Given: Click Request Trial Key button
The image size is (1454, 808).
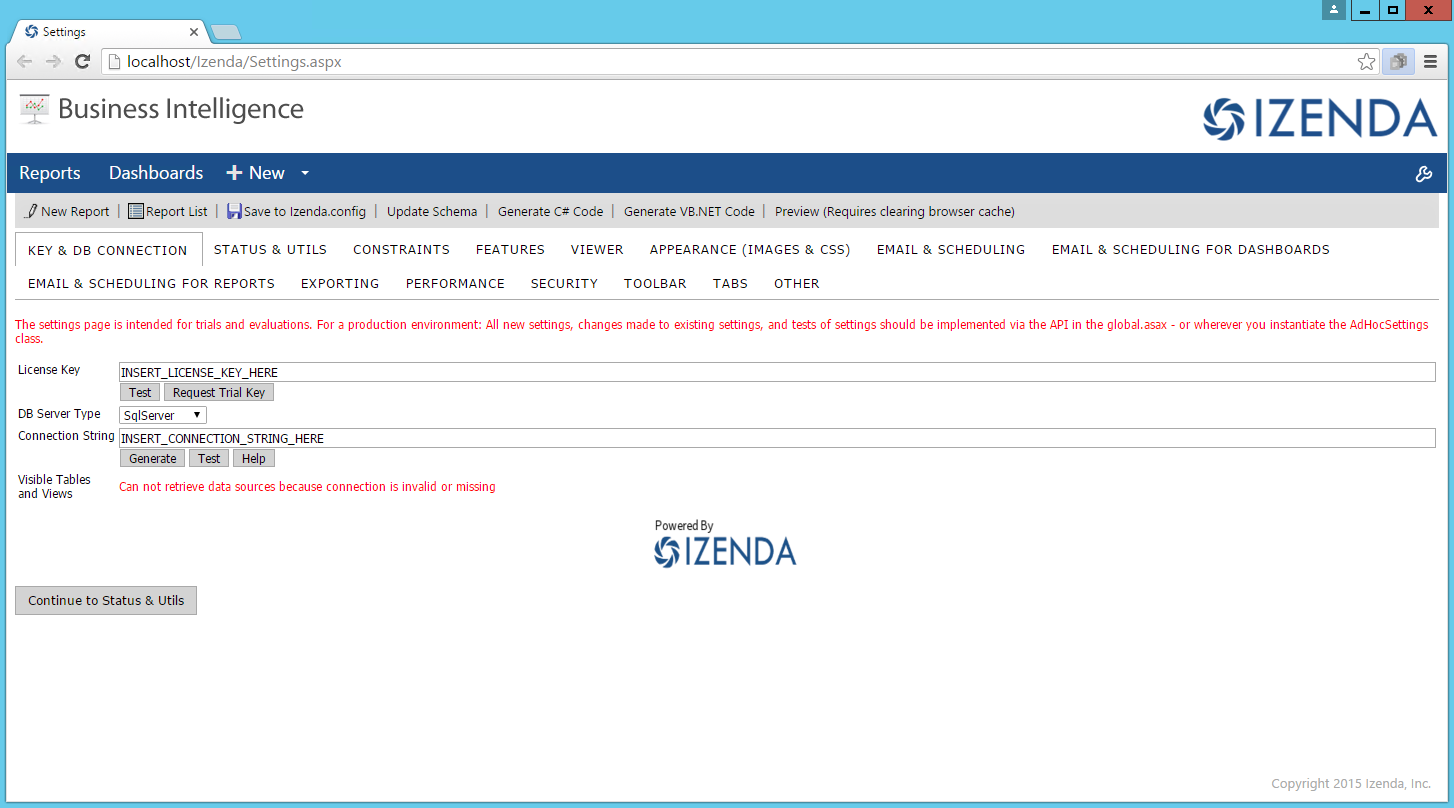Looking at the screenshot, I should 219,392.
